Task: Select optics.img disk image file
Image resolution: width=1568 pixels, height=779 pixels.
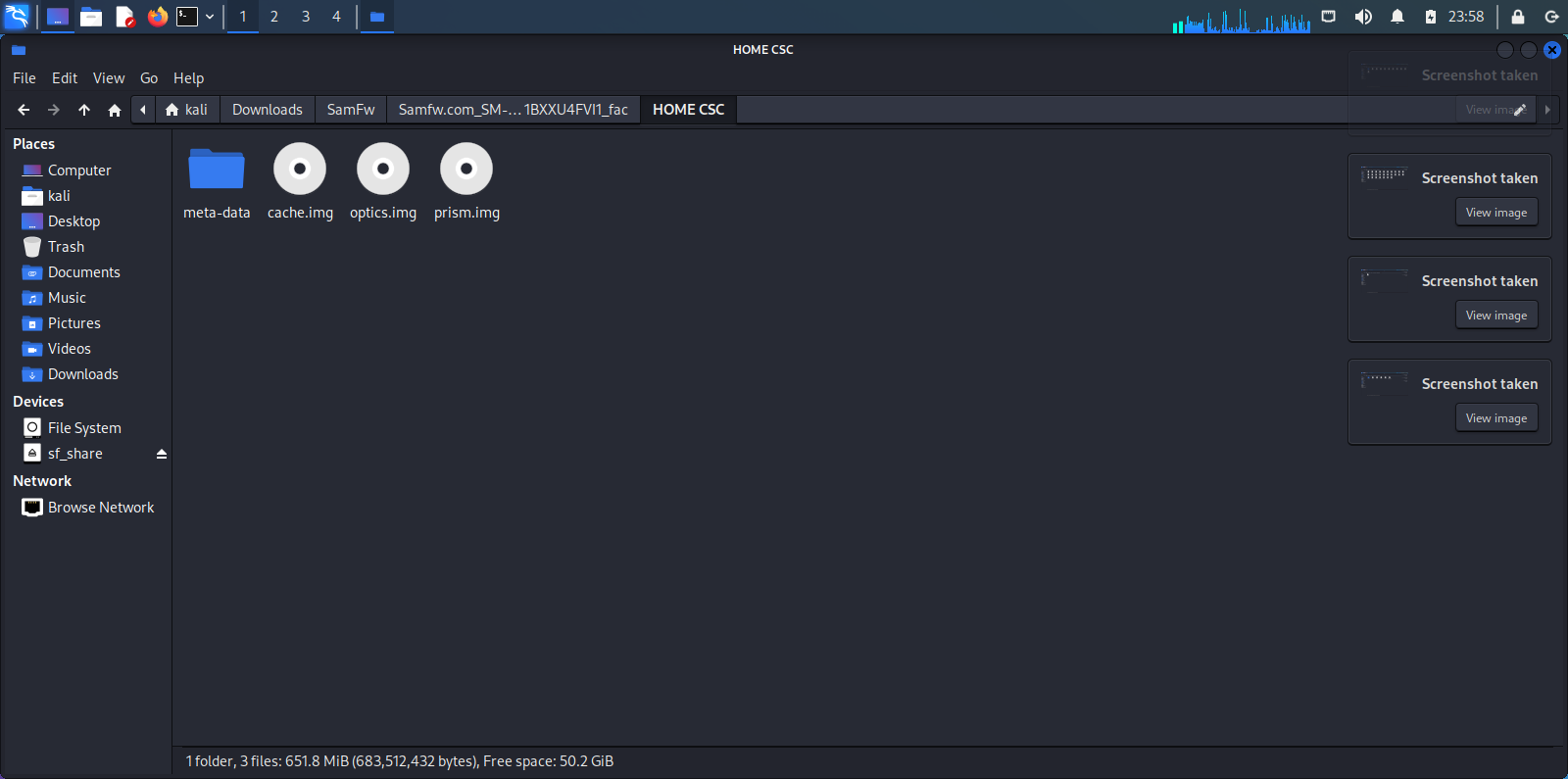Action: coord(383,182)
